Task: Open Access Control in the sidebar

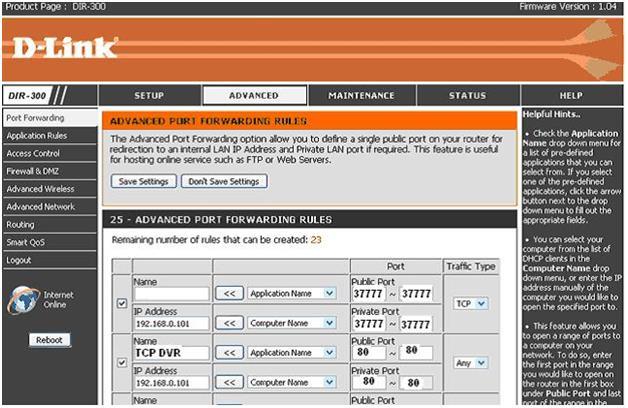Action: 50,153
